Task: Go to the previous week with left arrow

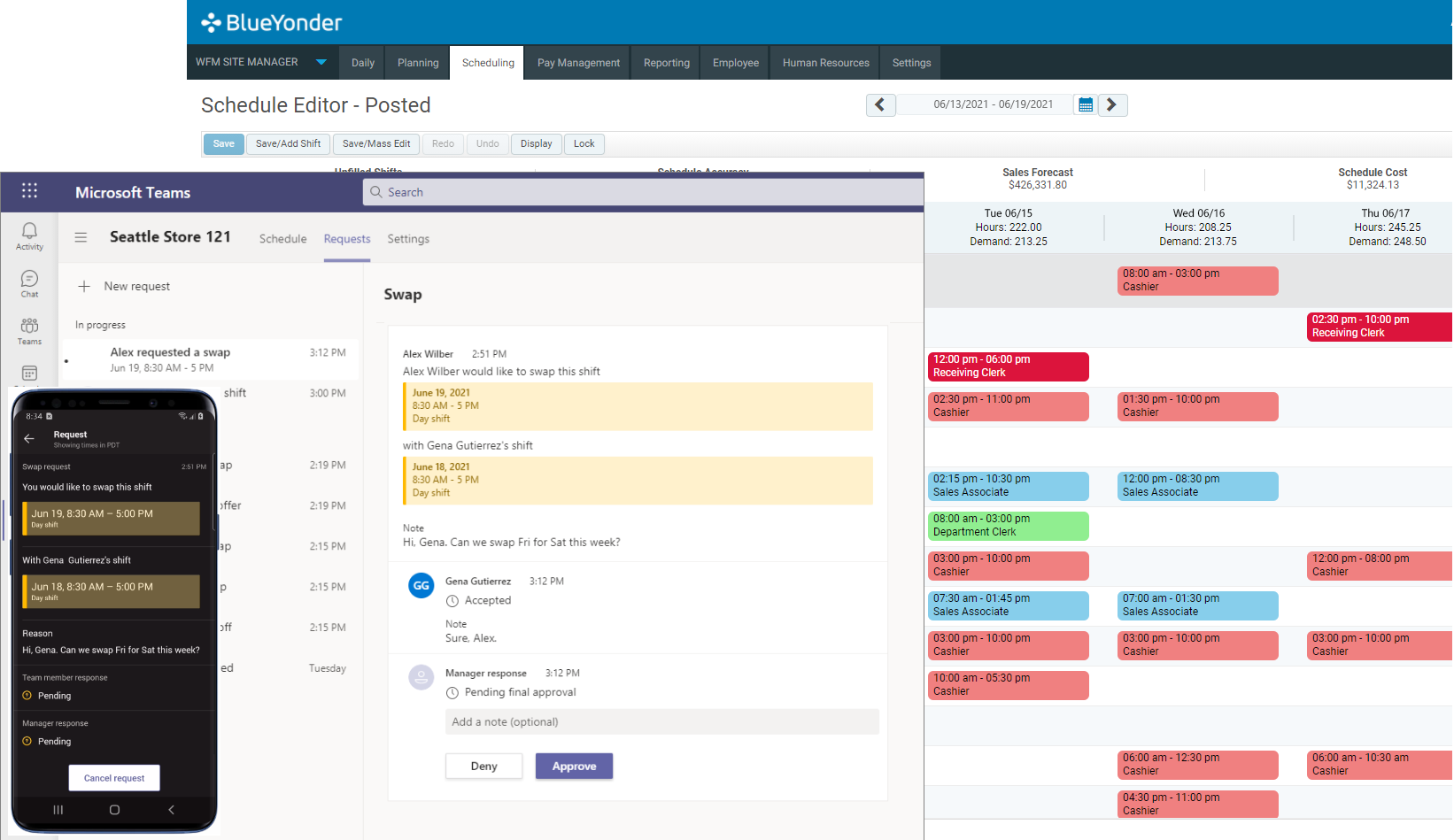Action: [x=880, y=104]
